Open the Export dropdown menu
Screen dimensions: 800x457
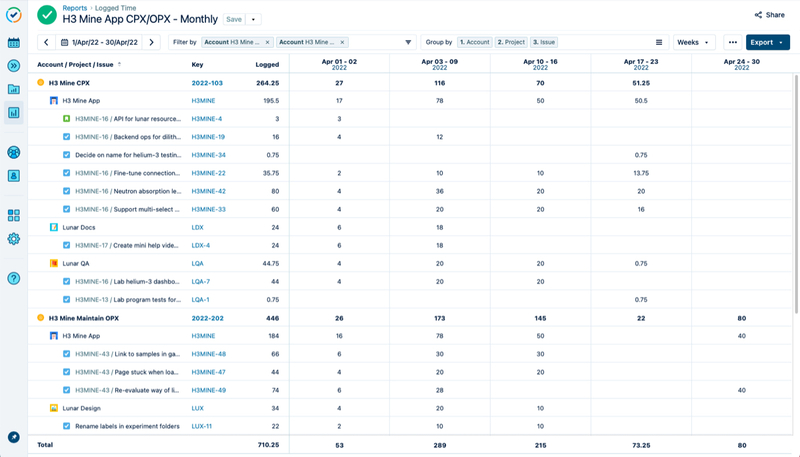[x=767, y=43]
